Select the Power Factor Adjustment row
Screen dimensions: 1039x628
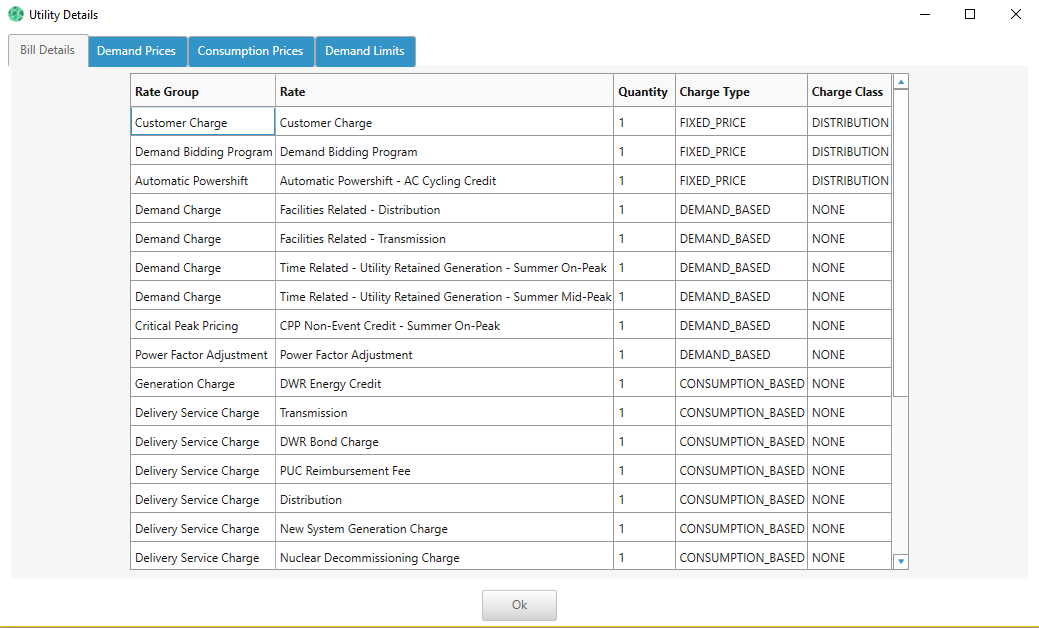tap(202, 354)
